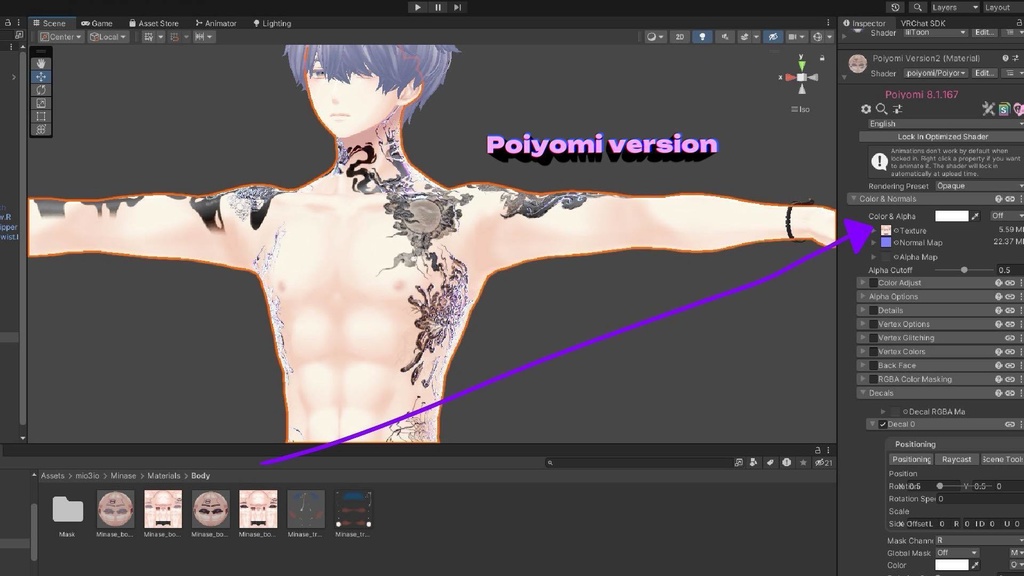
Task: Switch to the VRChat SDK tab
Action: pyautogui.click(x=923, y=23)
